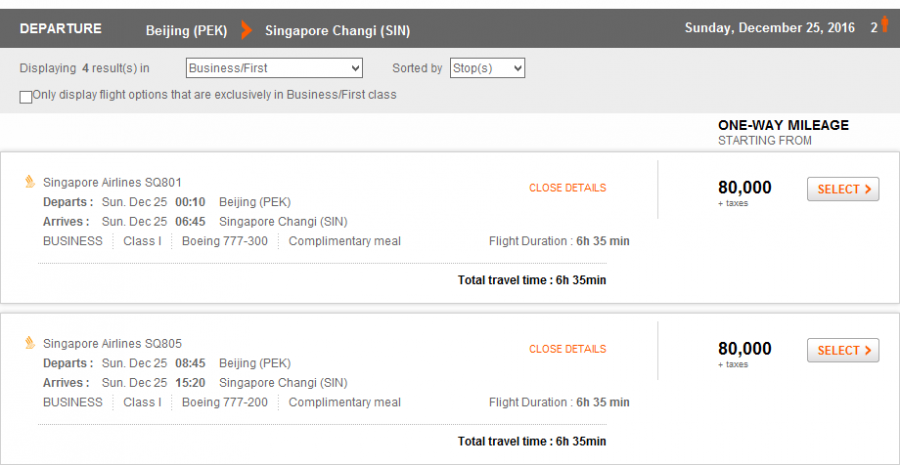Click the Singapore Airlines SQ801 flight title

tap(112, 183)
